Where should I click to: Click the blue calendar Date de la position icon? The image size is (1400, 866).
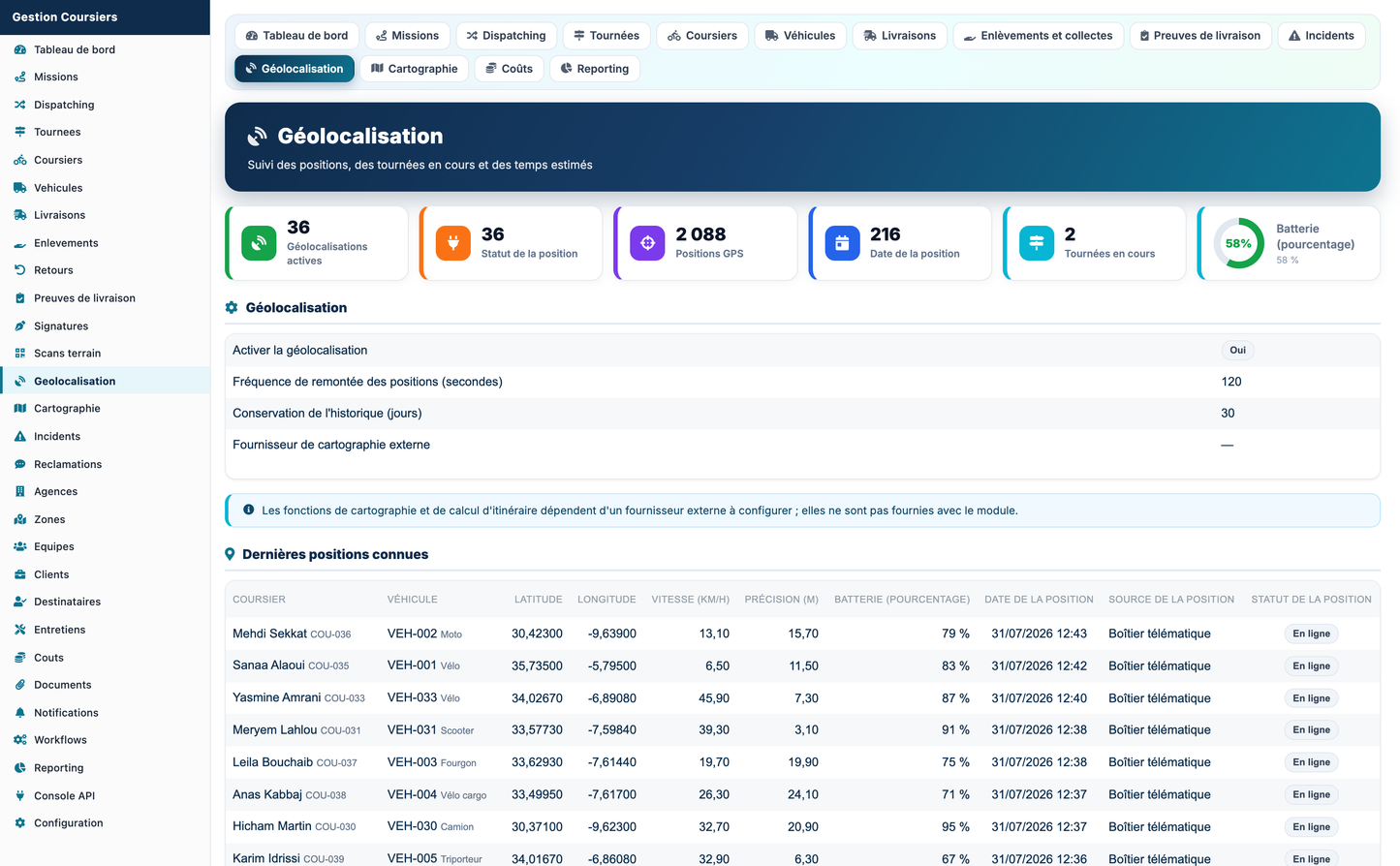coord(842,243)
